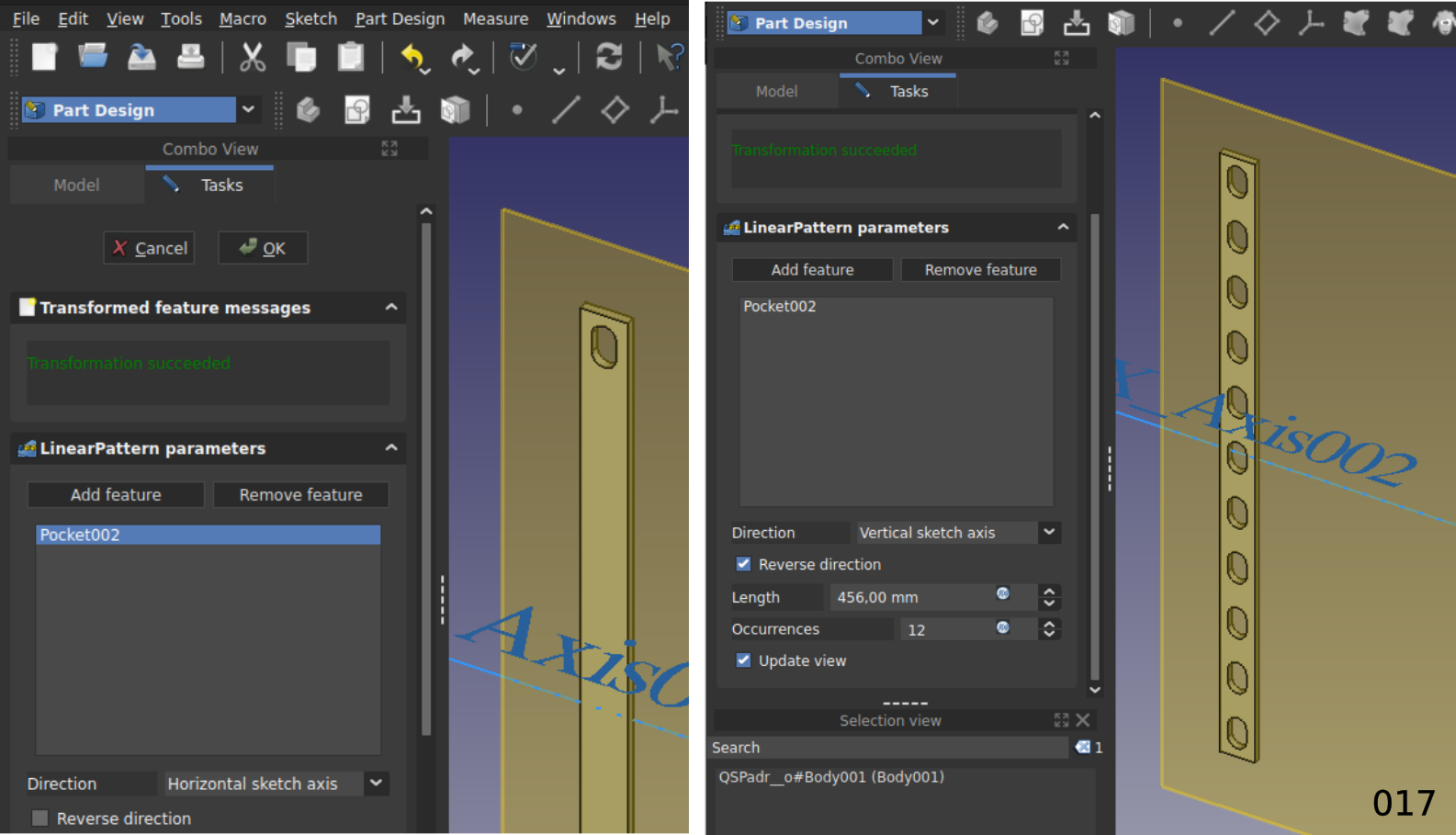The width and height of the screenshot is (1456, 835).
Task: Click the expression icon in Length field
Action: tap(1003, 594)
